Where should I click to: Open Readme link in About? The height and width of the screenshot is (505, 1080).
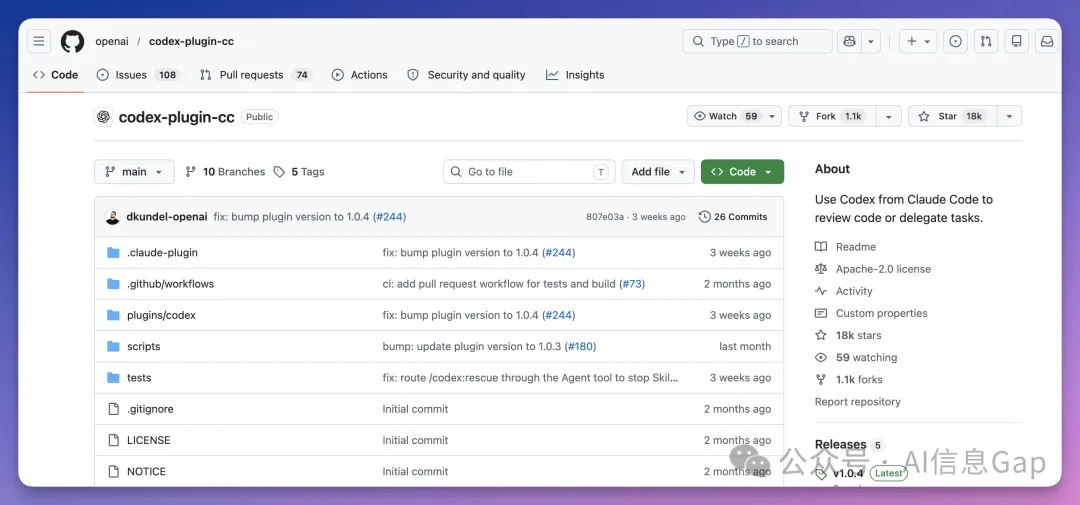tap(846, 247)
